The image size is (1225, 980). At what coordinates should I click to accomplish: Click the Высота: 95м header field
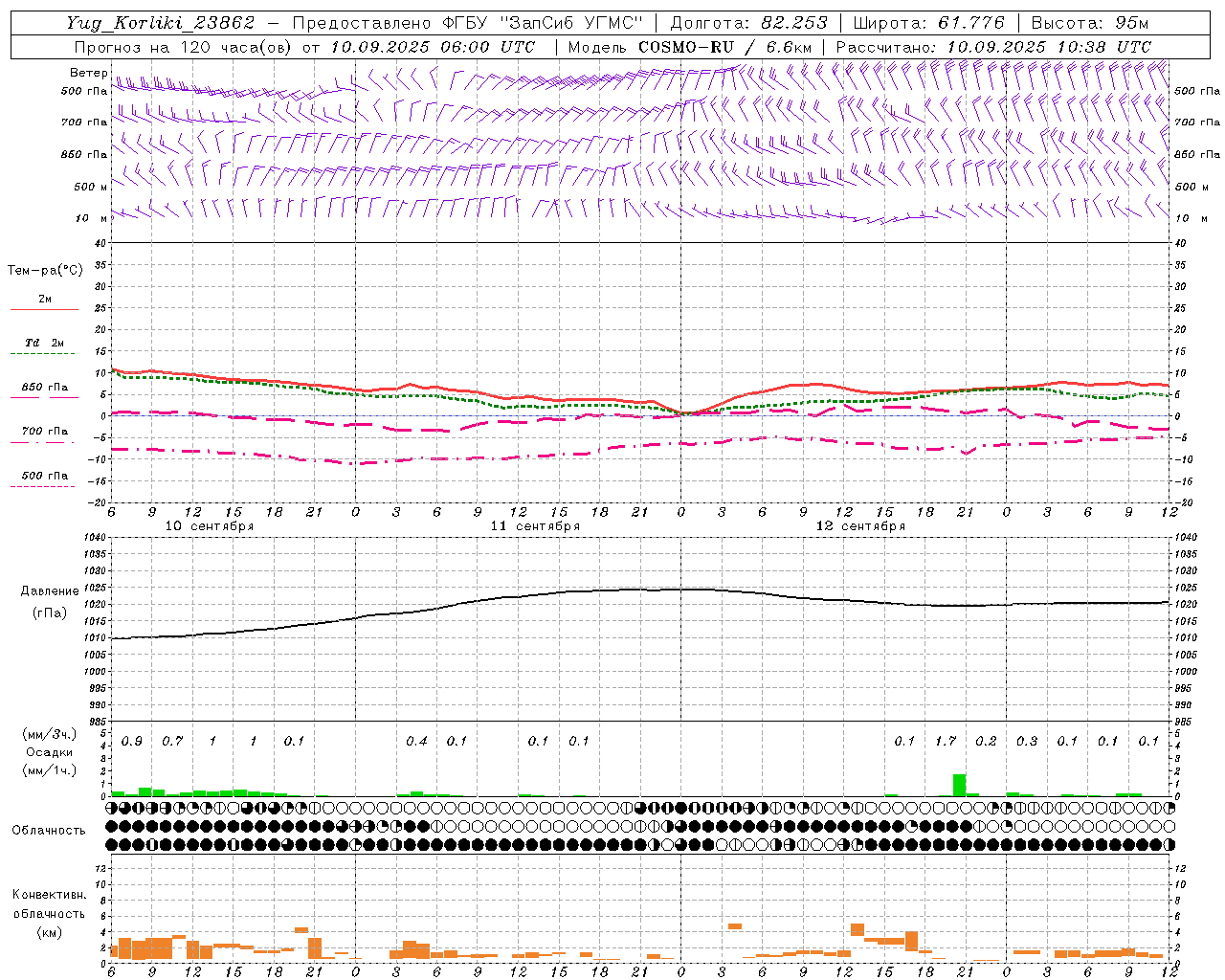click(x=1089, y=23)
